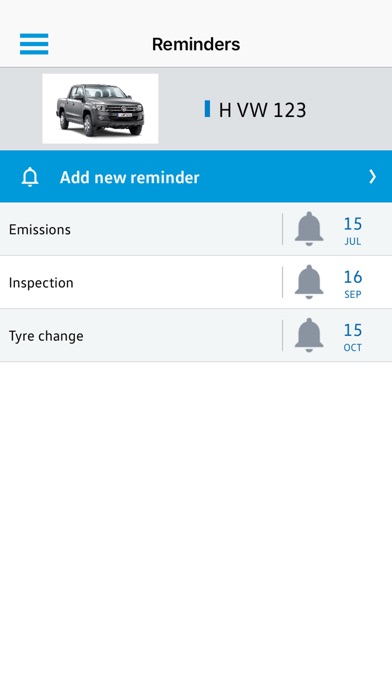Click the OCT month label

pyautogui.click(x=353, y=348)
